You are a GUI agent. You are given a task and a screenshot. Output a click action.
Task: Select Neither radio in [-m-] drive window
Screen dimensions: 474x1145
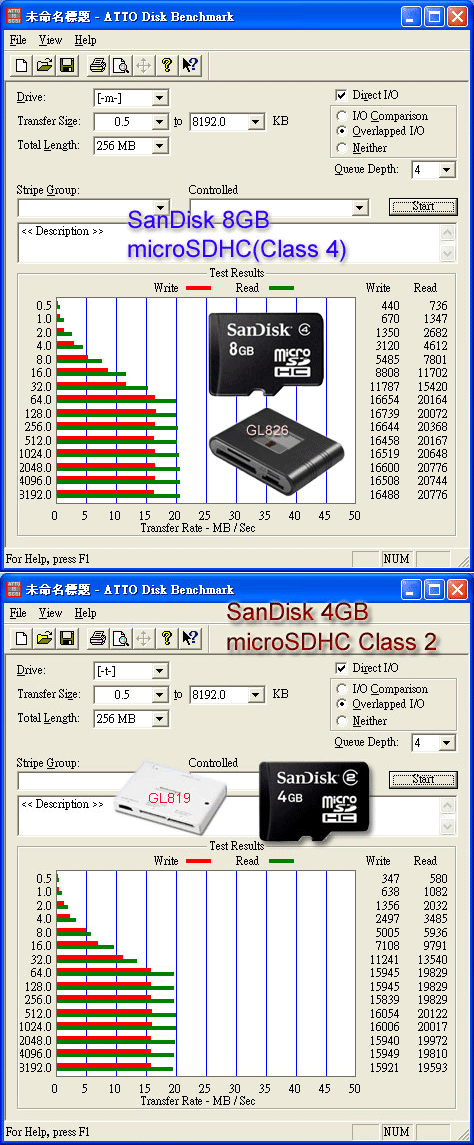(x=341, y=148)
